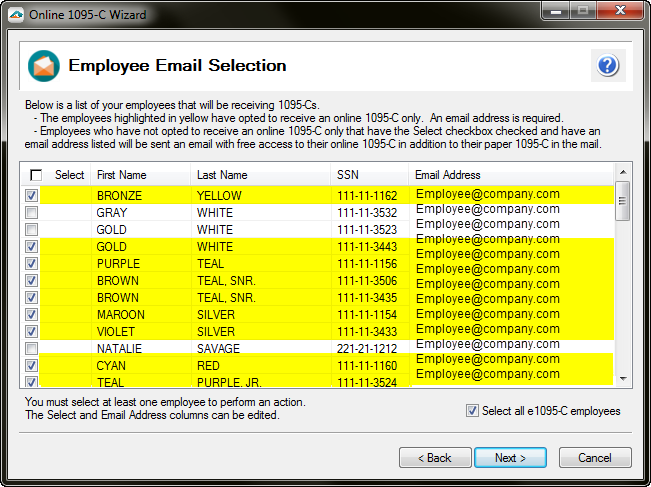Screen dimensions: 651x487
Task: Go back with the Back button
Action: (435, 457)
